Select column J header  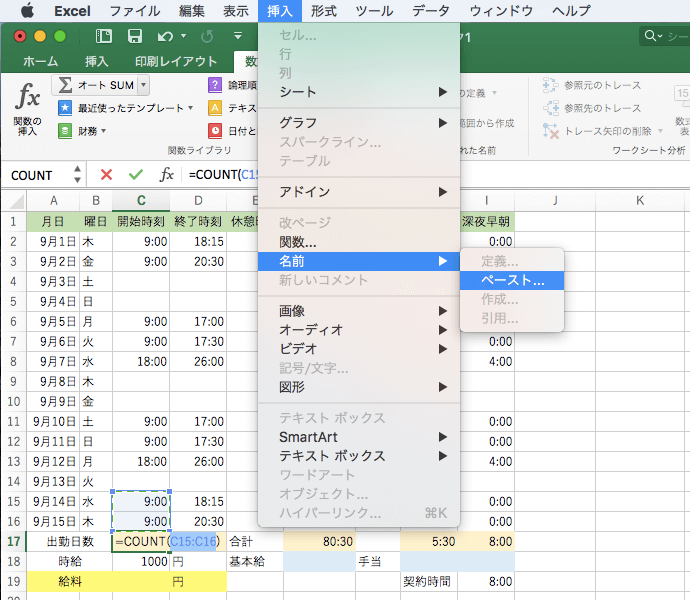point(555,201)
